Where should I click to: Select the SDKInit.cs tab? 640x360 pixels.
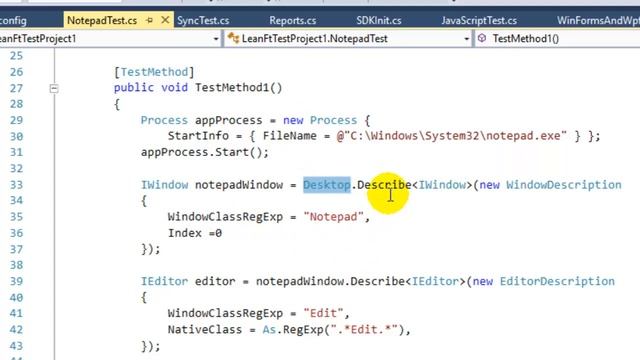[379, 20]
